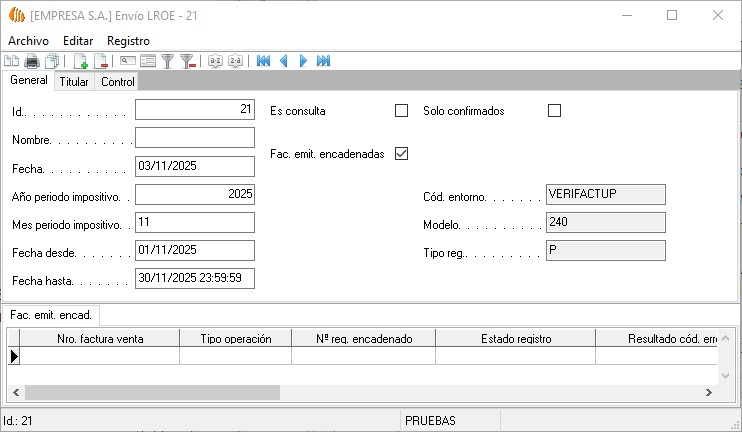Go to next record arrow
Viewport: 742px width, 432px height.
coord(303,61)
